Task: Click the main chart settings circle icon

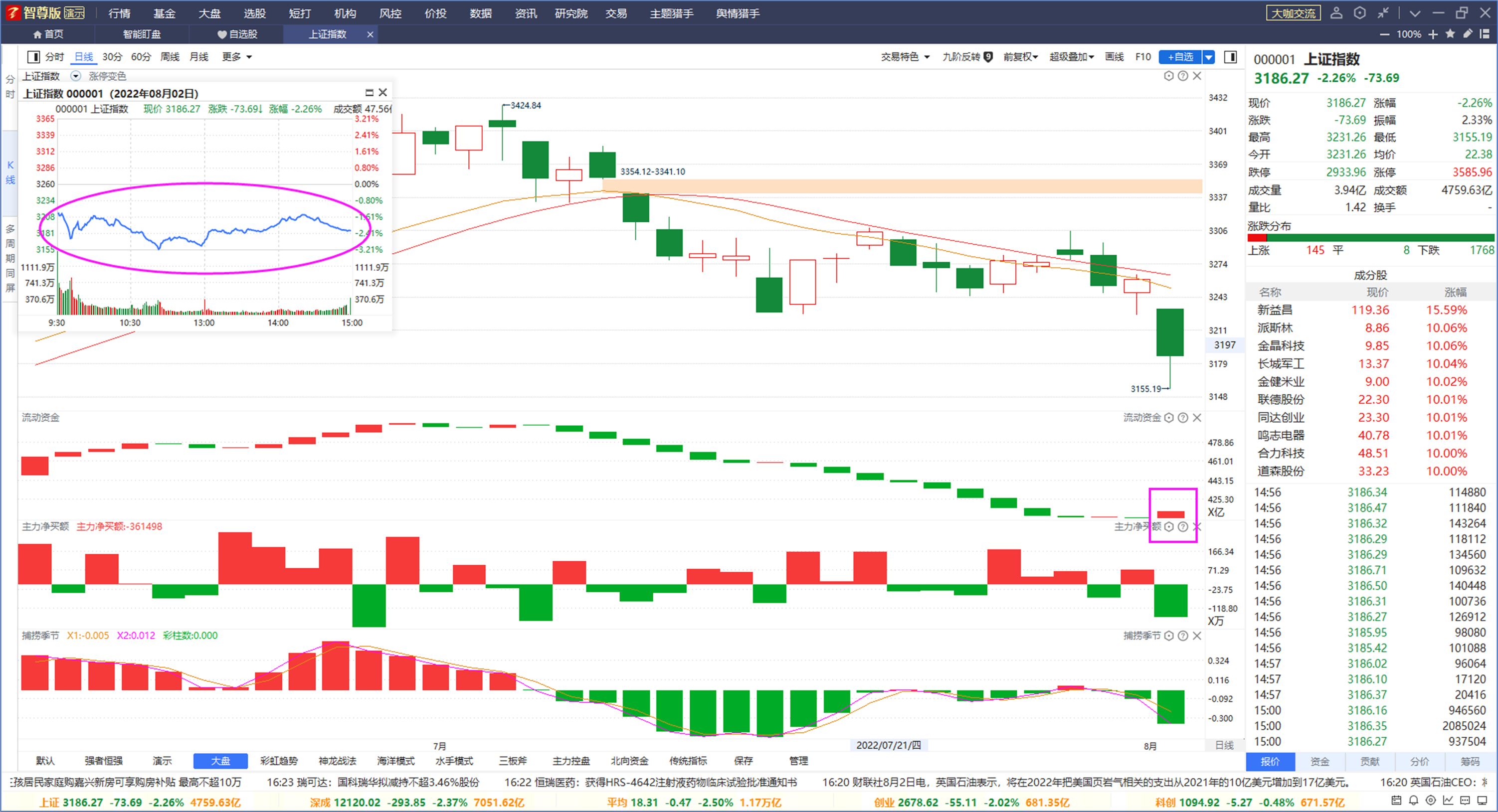Action: coord(1169,76)
